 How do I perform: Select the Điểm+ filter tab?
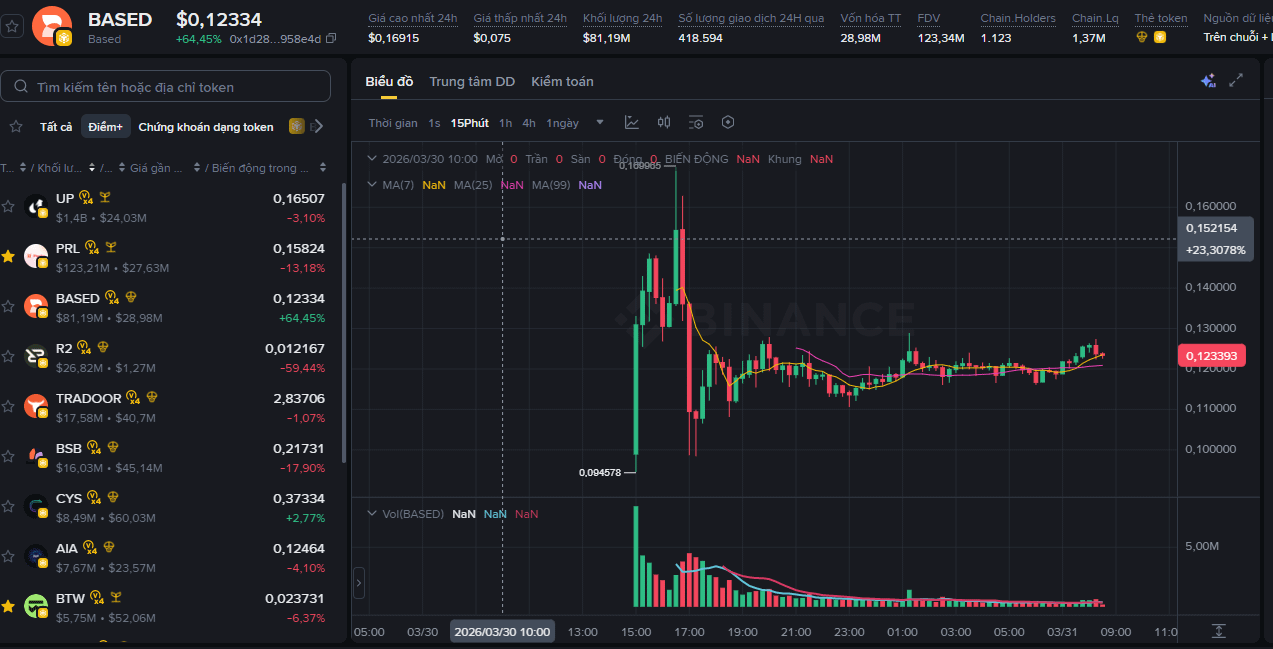click(105, 127)
